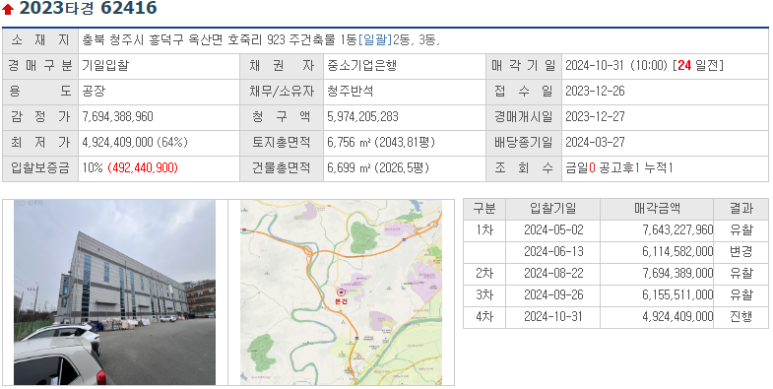
Task: Click the 변경 result cell
Action: [x=741, y=252]
